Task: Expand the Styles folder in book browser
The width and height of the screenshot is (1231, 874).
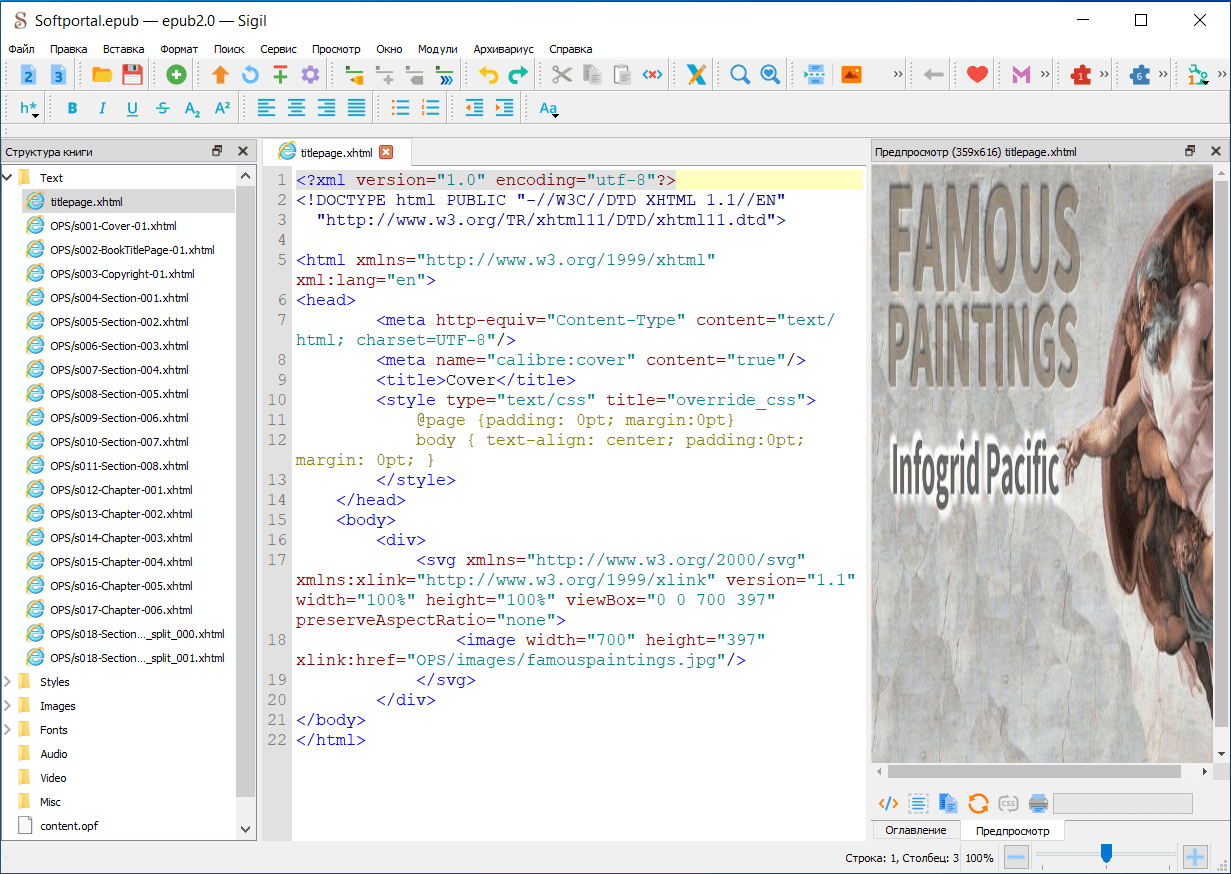Action: click(x=8, y=682)
